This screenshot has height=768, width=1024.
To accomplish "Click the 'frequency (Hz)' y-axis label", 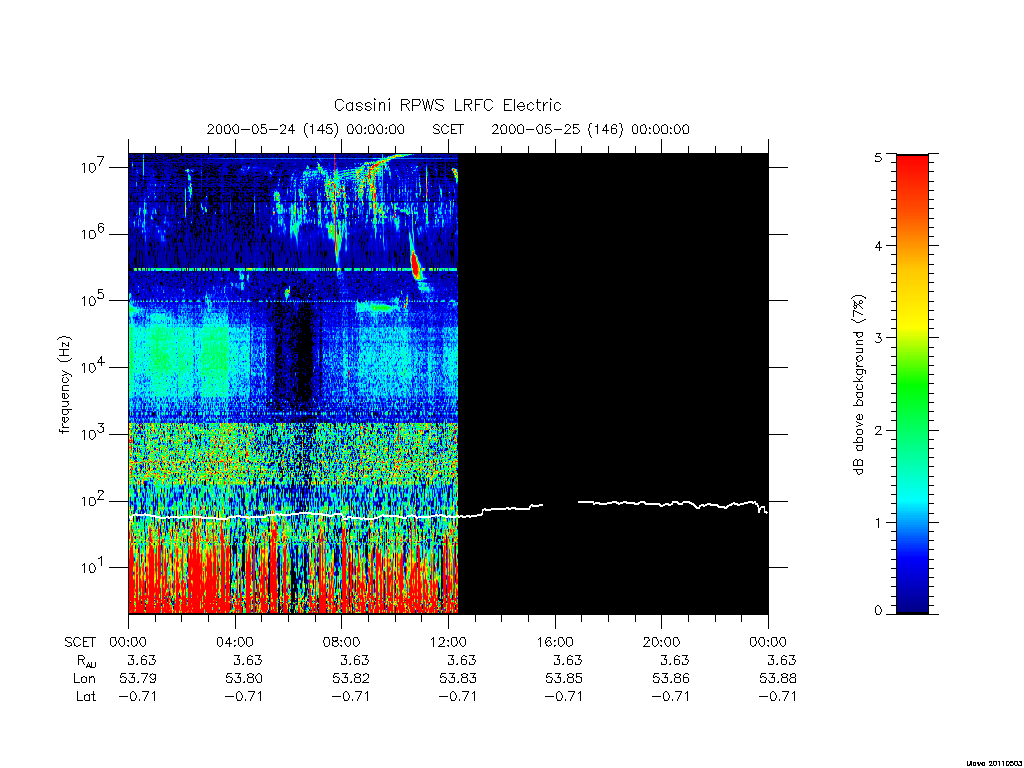I will pos(64,384).
